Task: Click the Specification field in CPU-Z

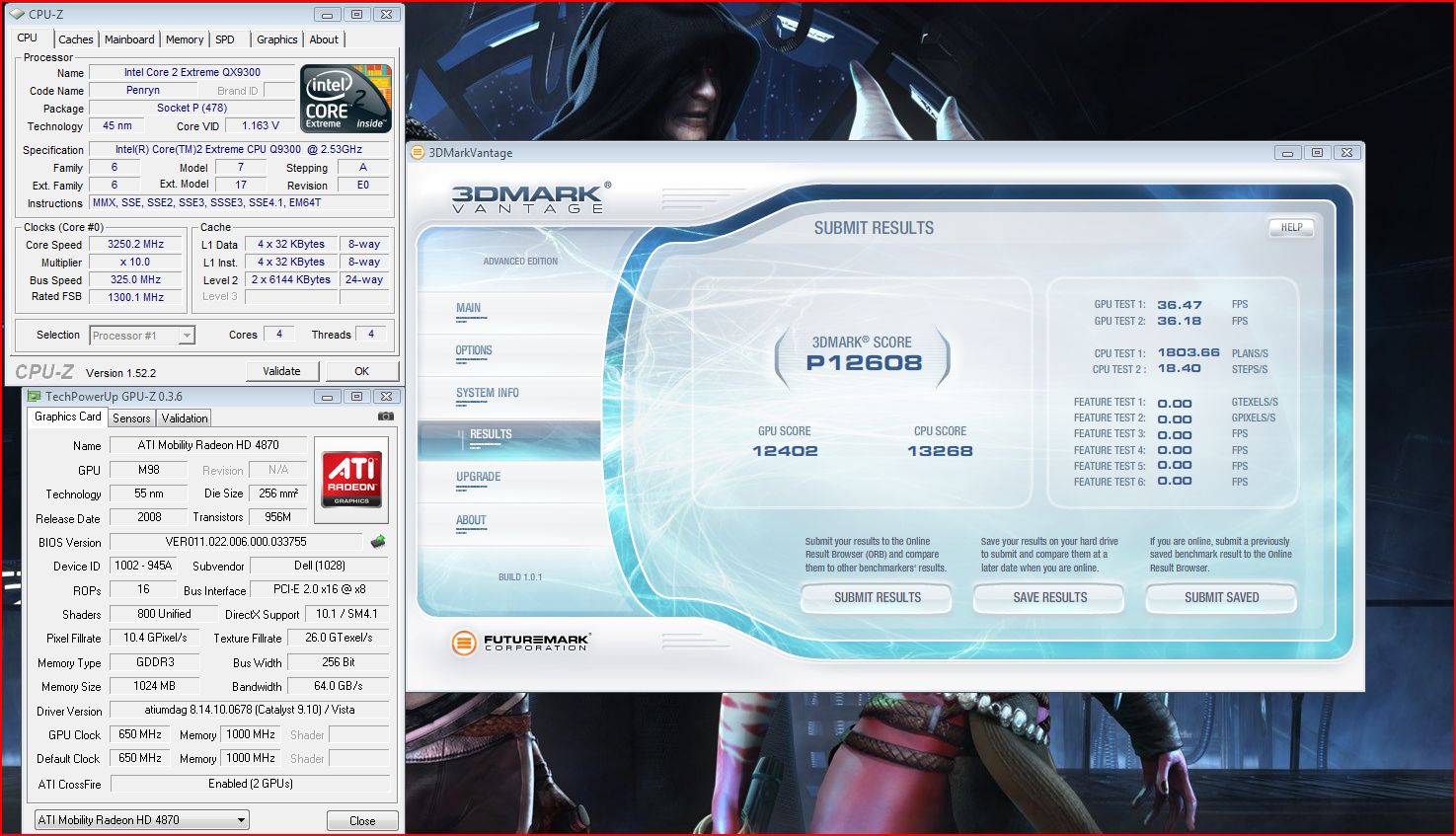Action: [x=239, y=149]
